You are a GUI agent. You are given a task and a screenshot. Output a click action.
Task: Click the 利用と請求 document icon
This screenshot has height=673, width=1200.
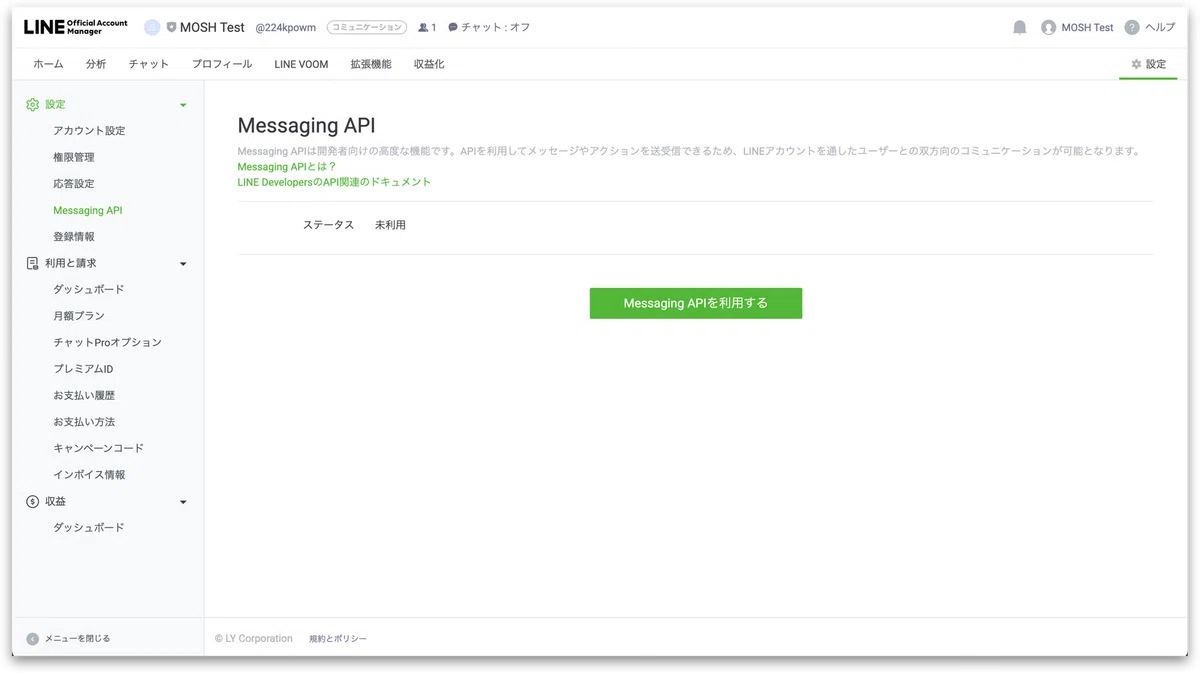pos(33,263)
